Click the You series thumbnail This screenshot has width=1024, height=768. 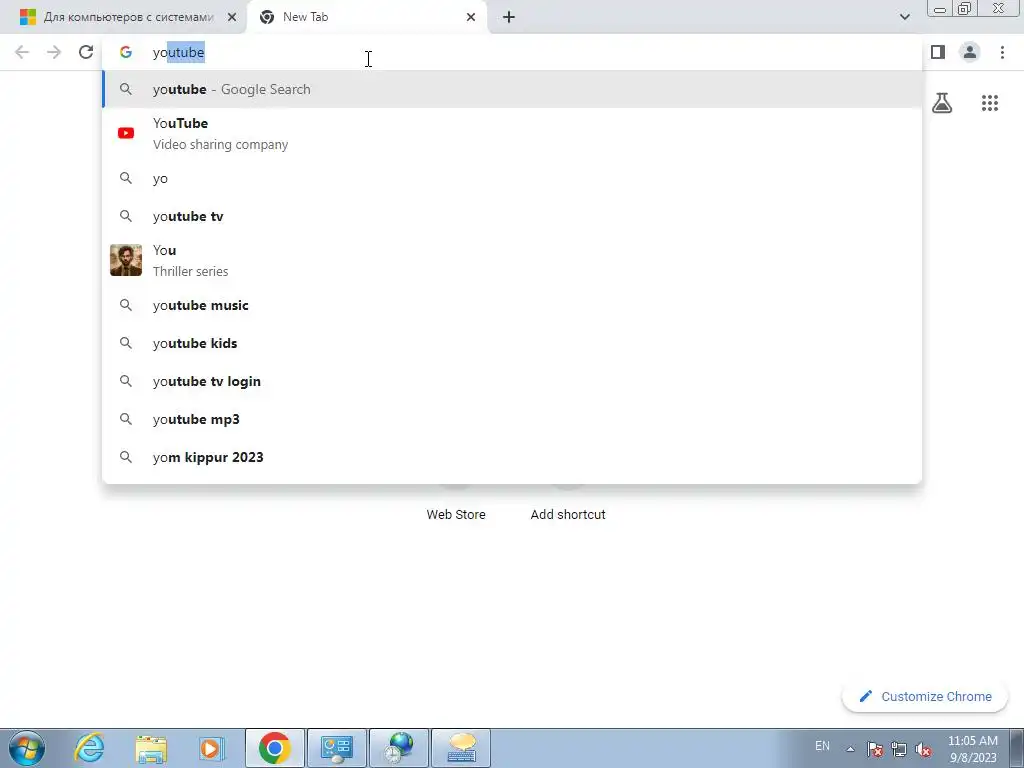(126, 260)
